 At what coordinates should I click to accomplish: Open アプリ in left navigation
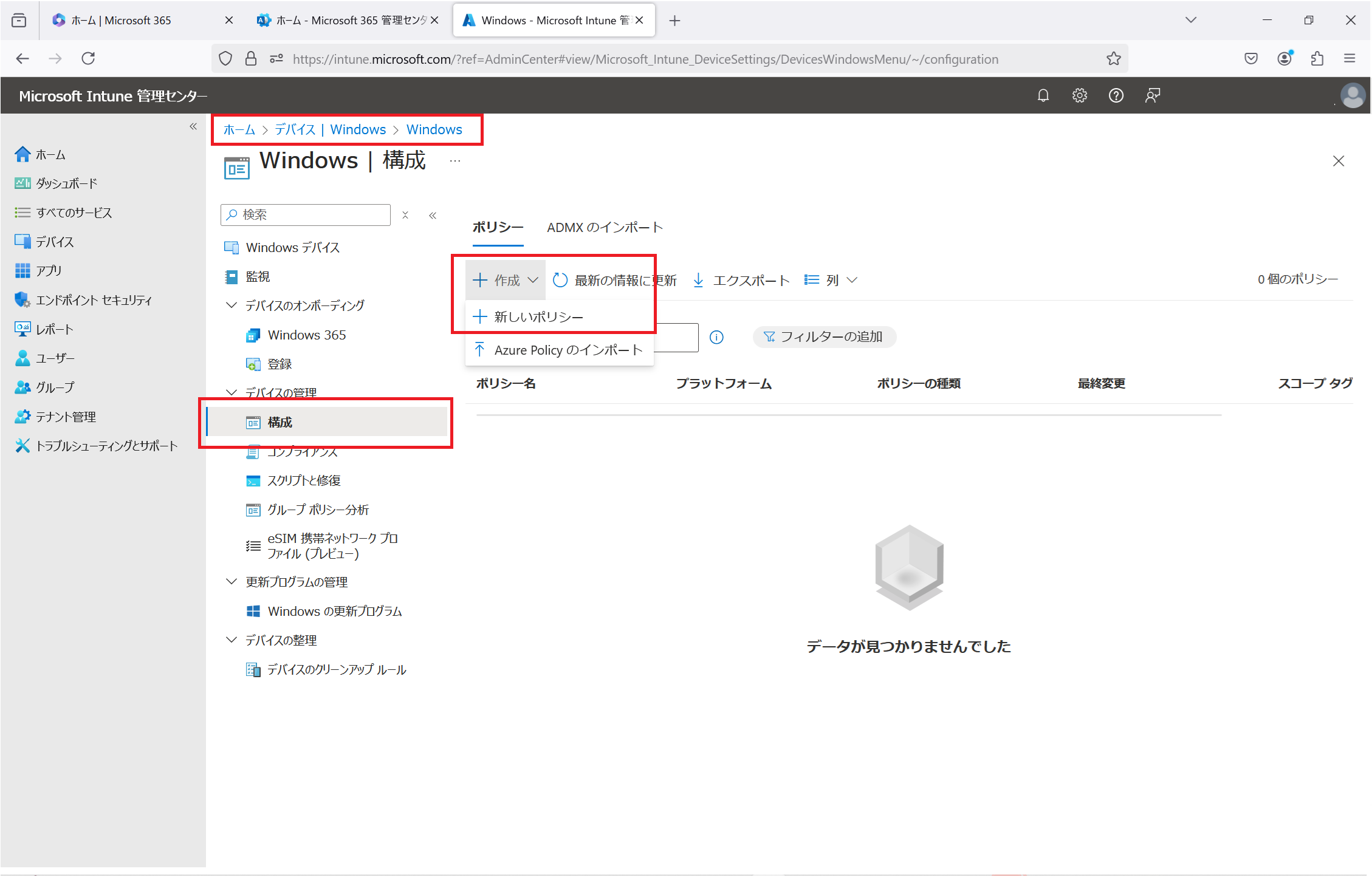point(38,271)
